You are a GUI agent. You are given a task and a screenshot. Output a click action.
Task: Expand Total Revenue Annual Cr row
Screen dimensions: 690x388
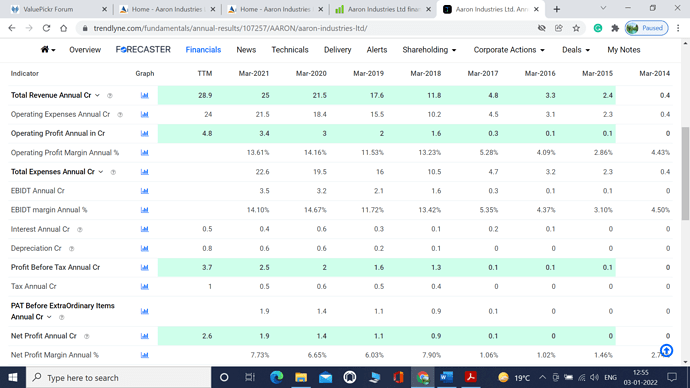click(x=97, y=95)
